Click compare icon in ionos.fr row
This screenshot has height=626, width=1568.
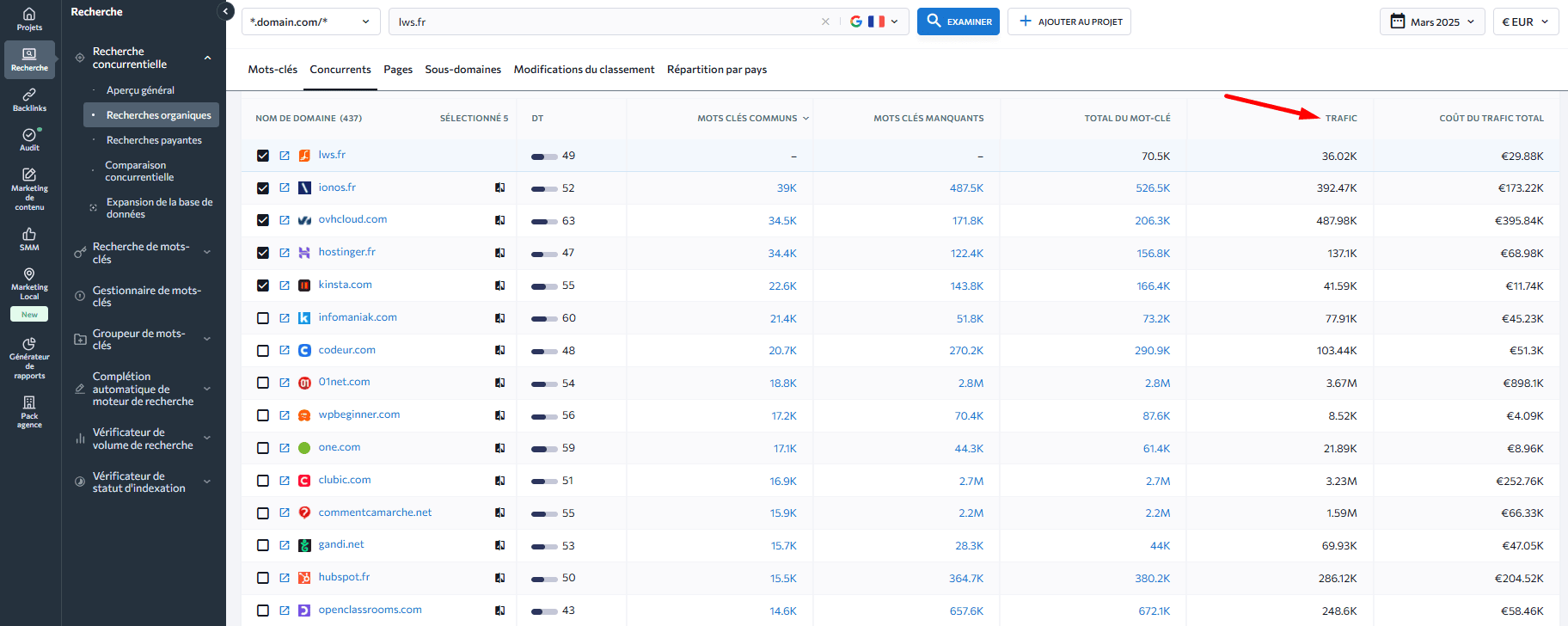[x=499, y=187]
